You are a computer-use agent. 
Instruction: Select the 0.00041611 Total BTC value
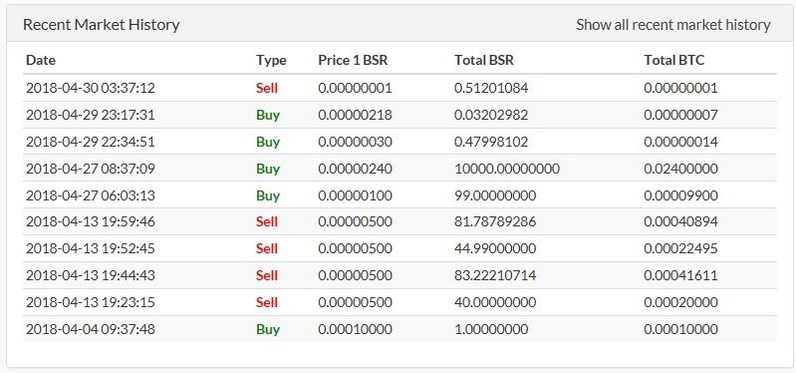[681, 276]
